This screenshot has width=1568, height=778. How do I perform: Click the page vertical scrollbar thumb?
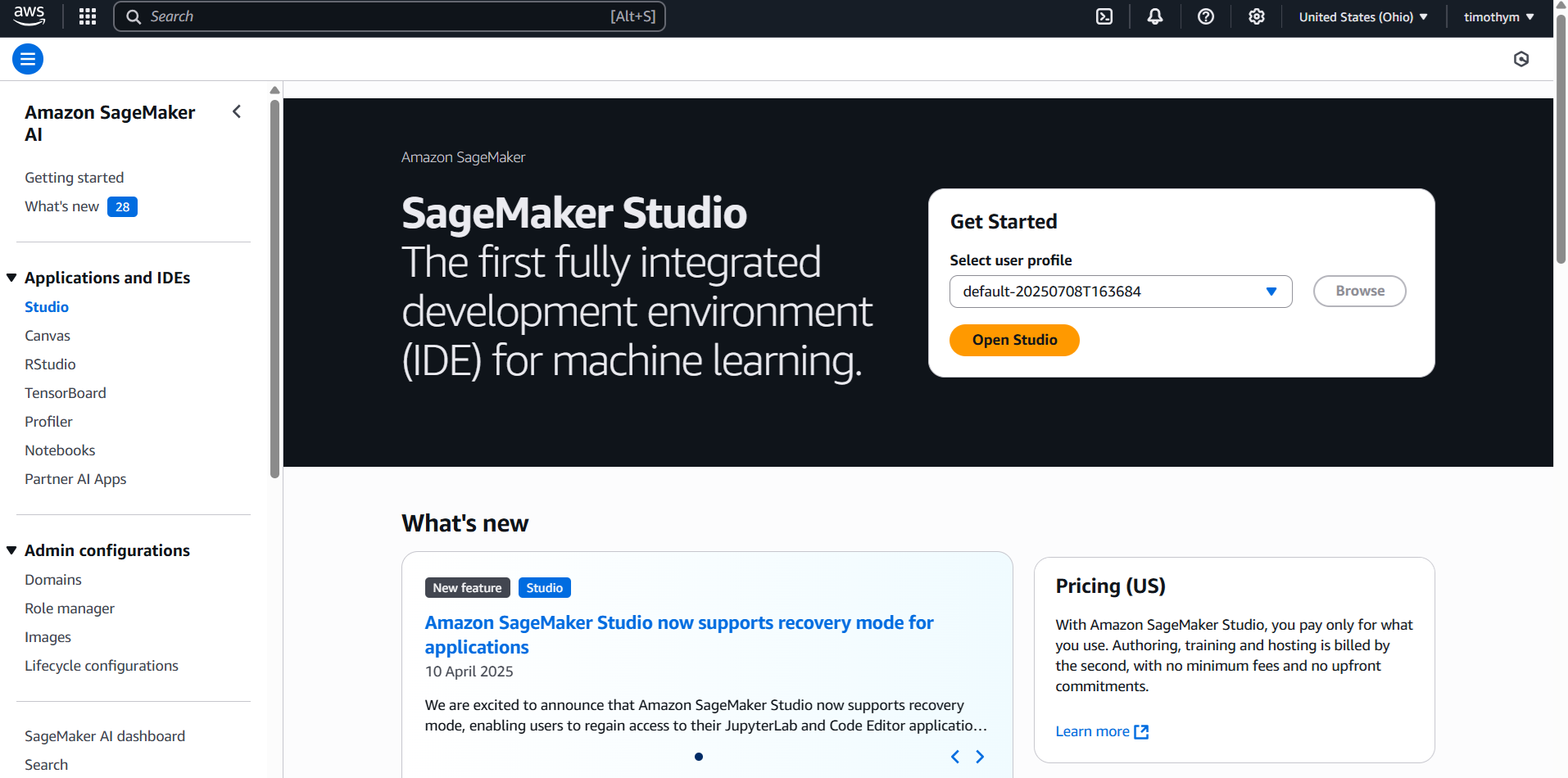pos(1561,139)
